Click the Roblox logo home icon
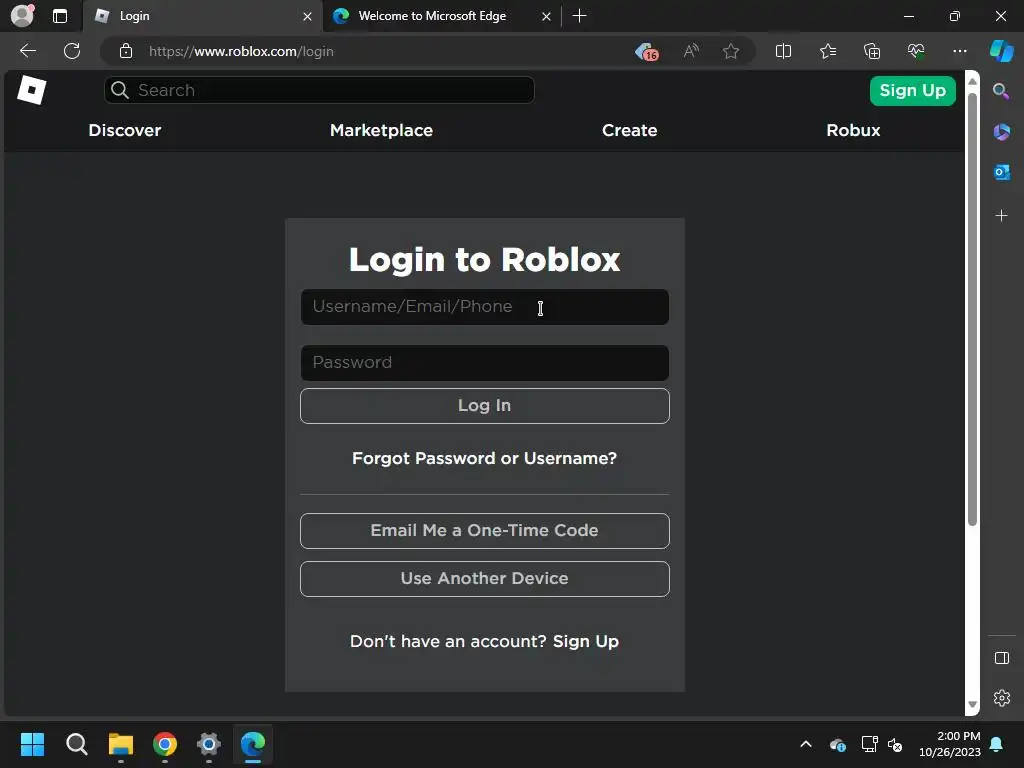 31,90
